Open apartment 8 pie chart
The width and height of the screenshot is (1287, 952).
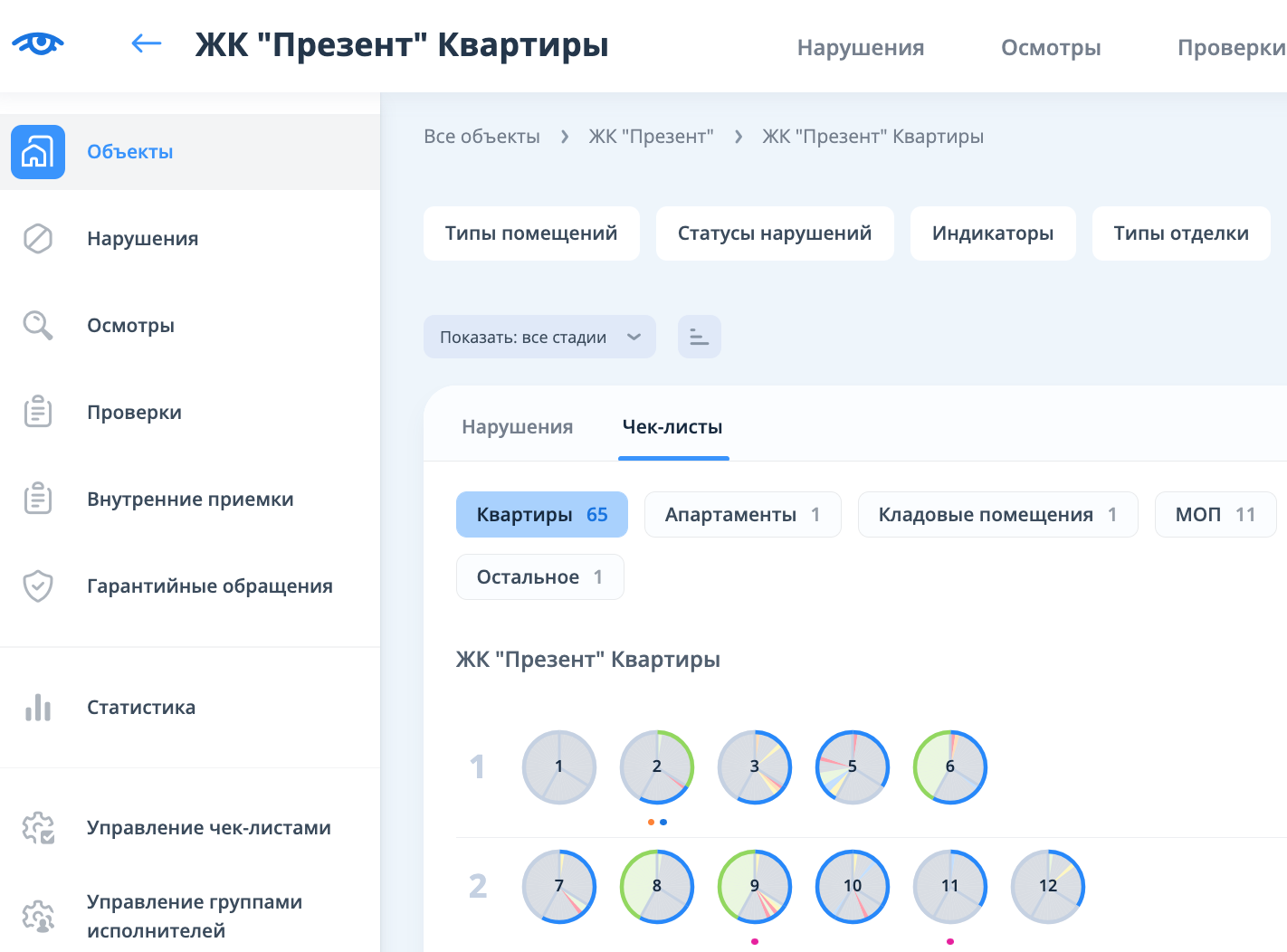click(657, 886)
